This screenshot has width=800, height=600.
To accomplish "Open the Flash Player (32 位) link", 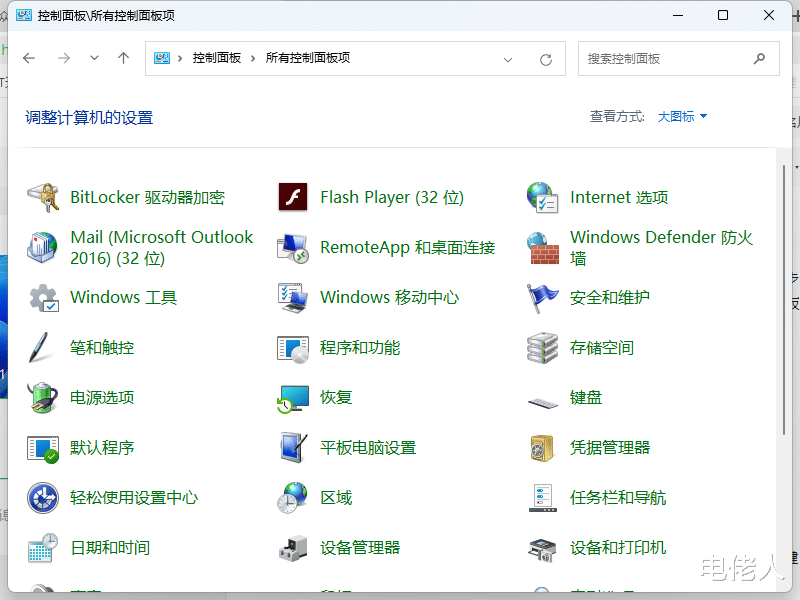I will point(392,197).
